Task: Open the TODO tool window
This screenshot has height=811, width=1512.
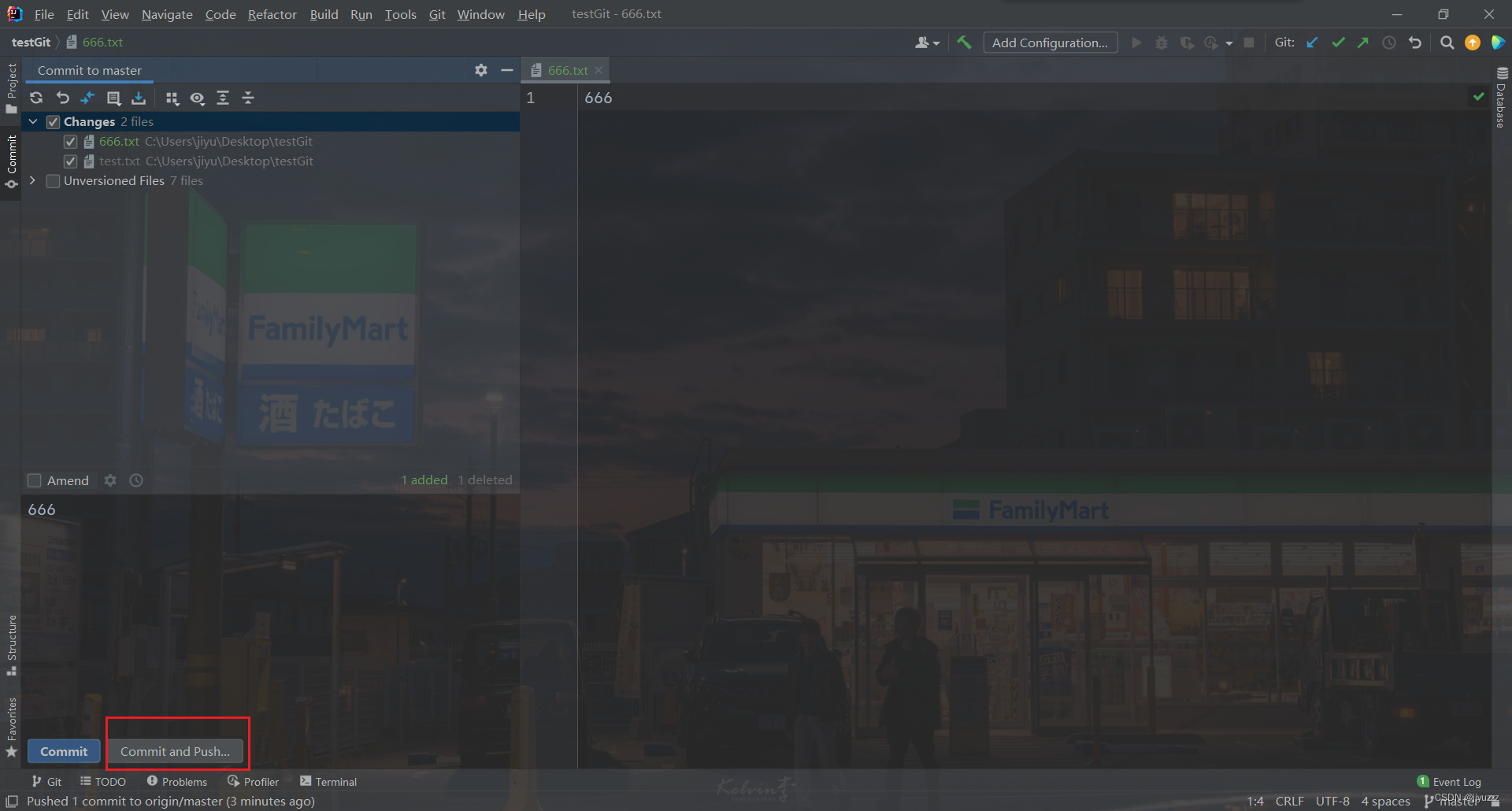Action: (103, 782)
